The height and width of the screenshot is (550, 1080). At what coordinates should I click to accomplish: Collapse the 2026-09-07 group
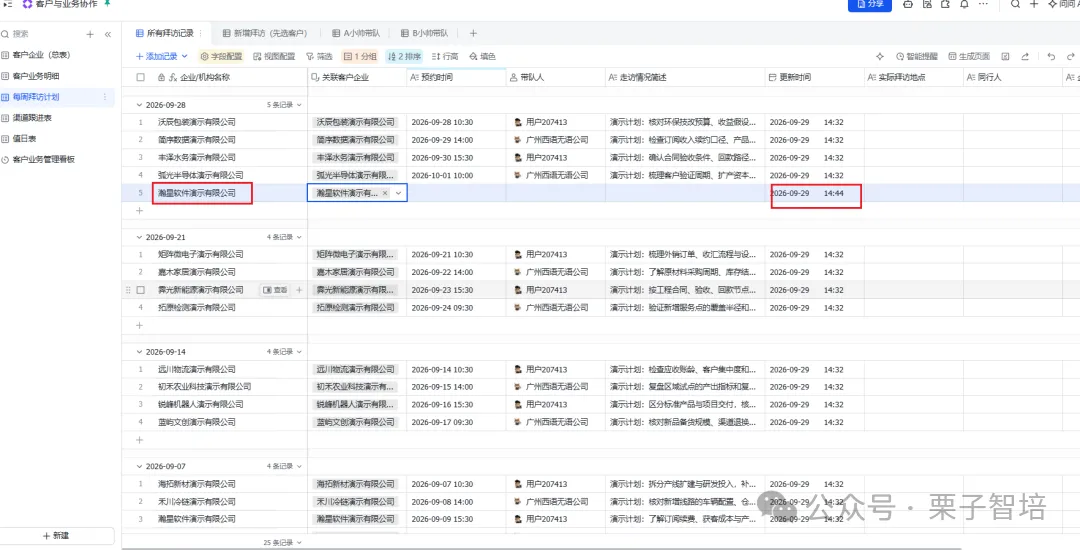click(x=139, y=466)
